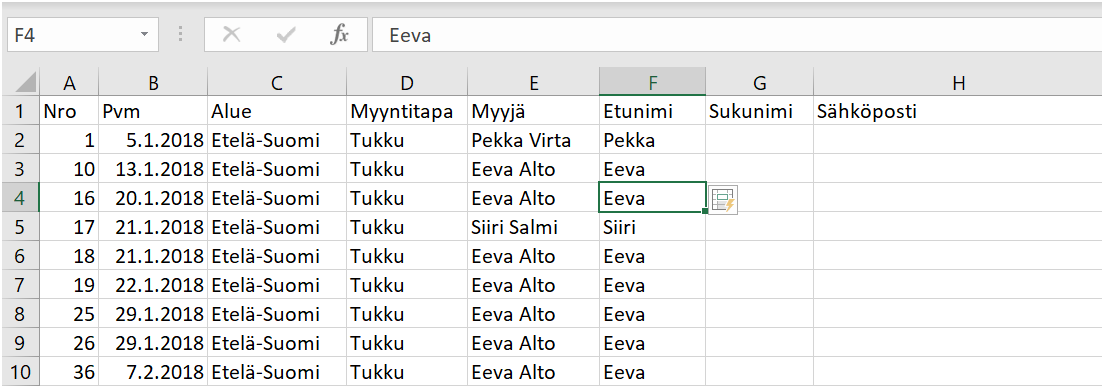Select row 8 header
Image resolution: width=1104 pixels, height=388 pixels.
click(20, 314)
